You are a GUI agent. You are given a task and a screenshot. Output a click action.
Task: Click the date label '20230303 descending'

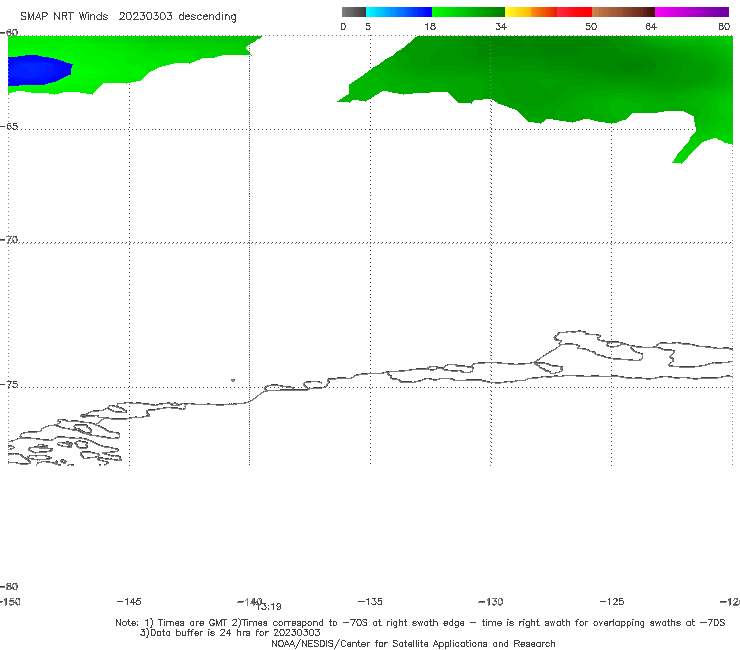pos(177,17)
